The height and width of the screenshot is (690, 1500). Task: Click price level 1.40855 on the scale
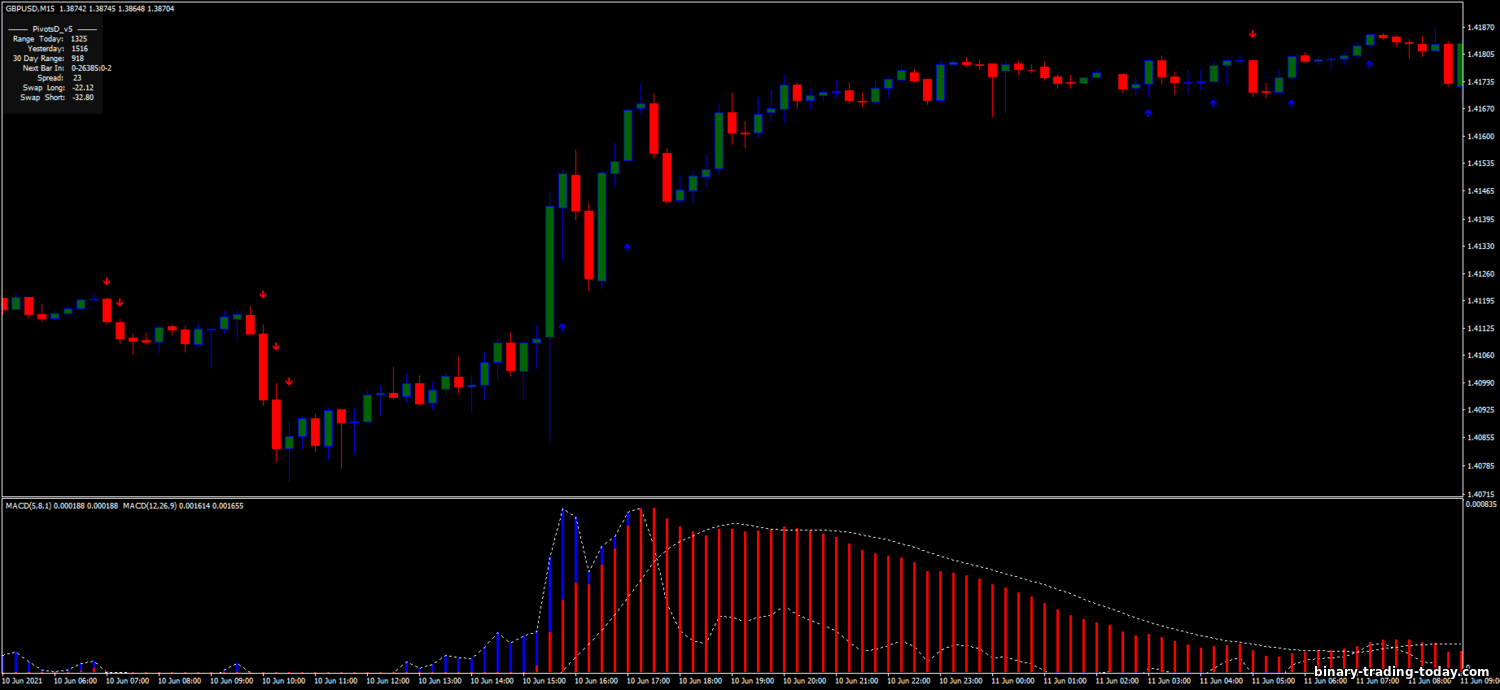tap(1479, 437)
